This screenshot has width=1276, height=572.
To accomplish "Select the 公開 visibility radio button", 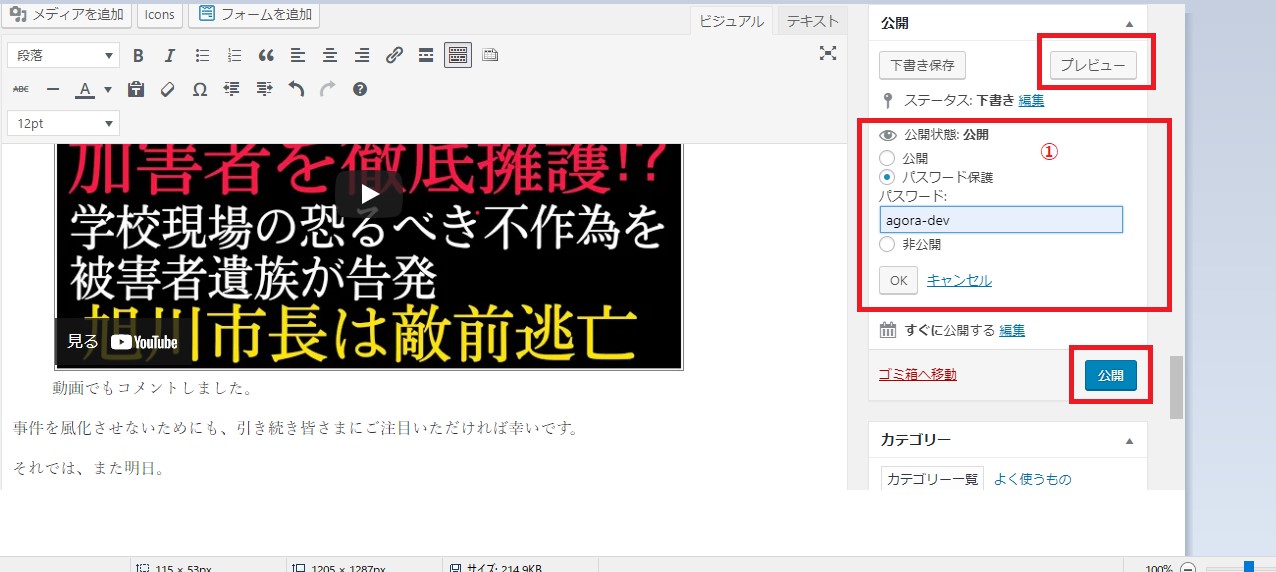I will pos(887,158).
